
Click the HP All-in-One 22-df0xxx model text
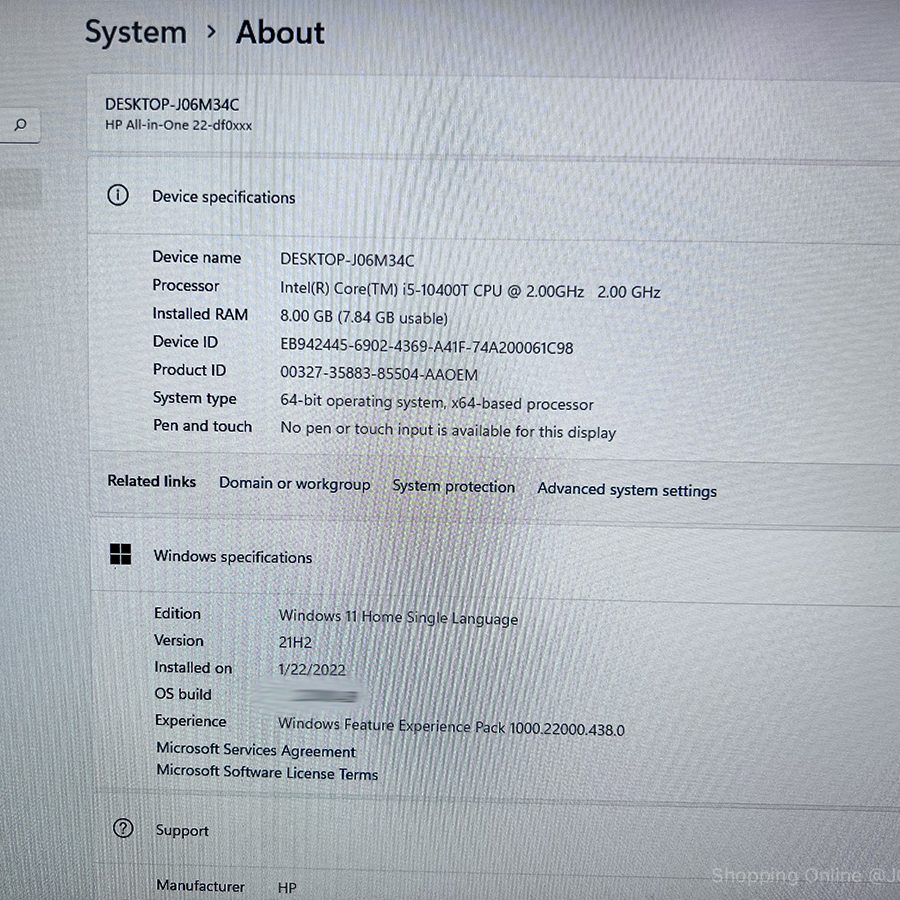click(179, 125)
